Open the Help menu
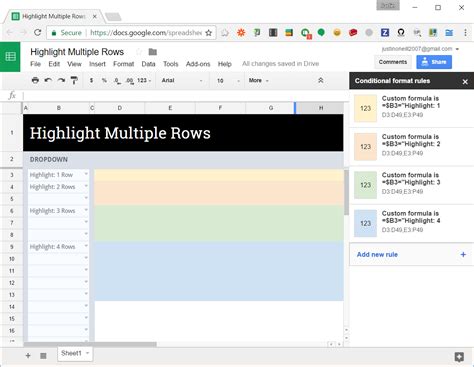 (x=225, y=64)
